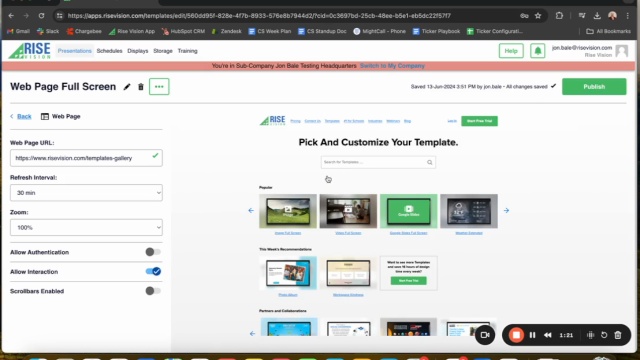Open the notifications bell icon

538,51
